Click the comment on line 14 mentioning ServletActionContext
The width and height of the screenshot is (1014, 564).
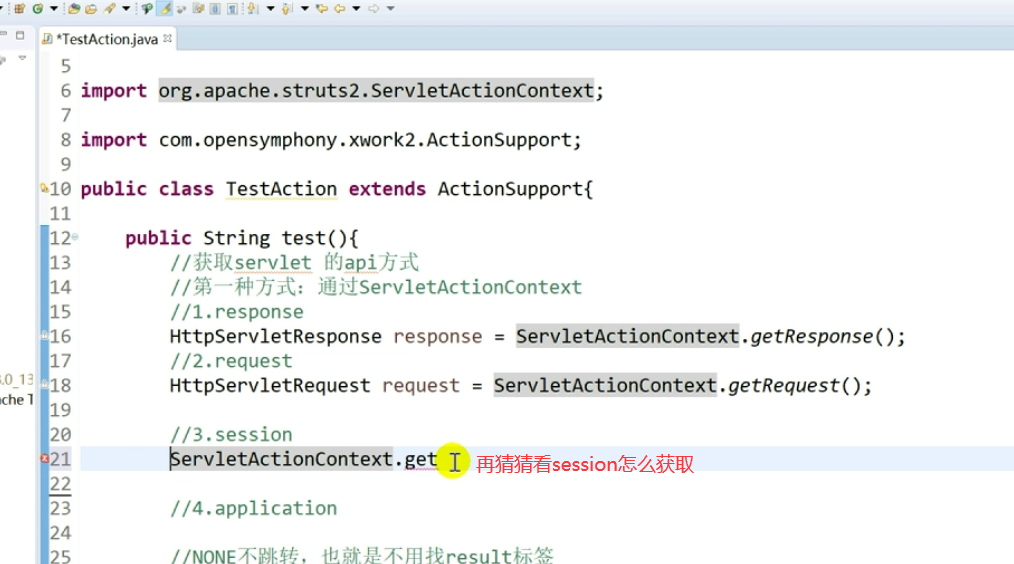(376, 287)
